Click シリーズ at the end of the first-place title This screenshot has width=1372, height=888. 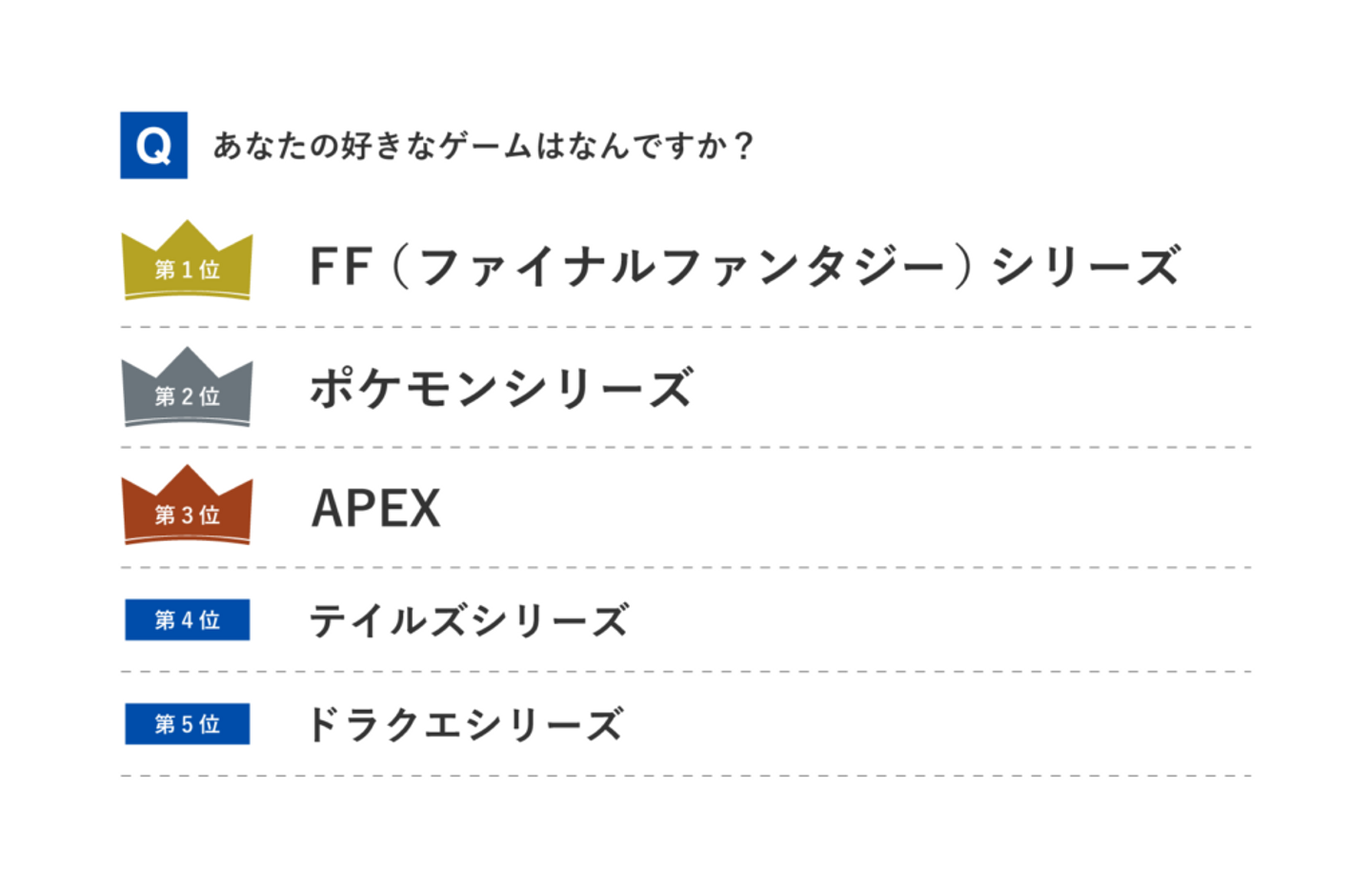[x=1086, y=266]
